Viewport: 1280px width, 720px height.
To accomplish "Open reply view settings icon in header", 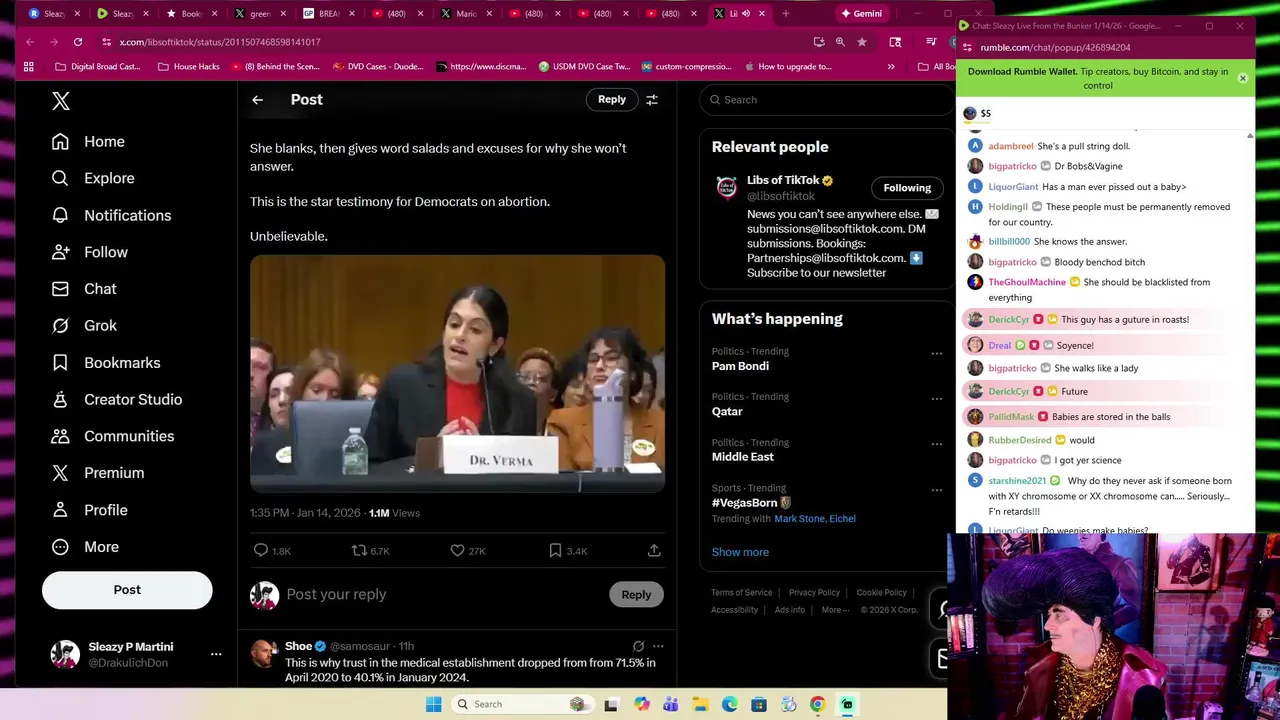I will click(652, 100).
